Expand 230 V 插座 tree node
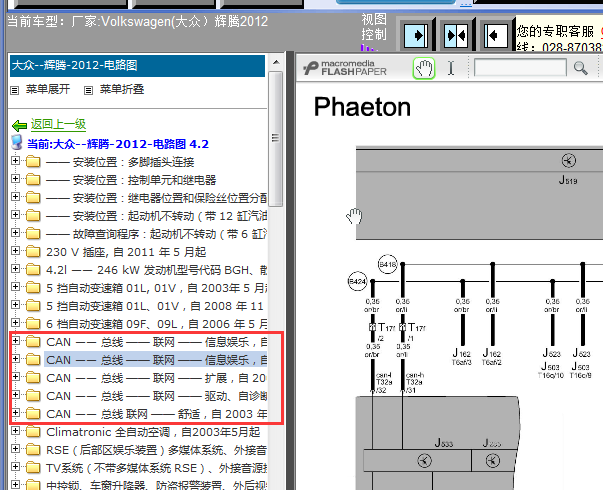 point(15,250)
